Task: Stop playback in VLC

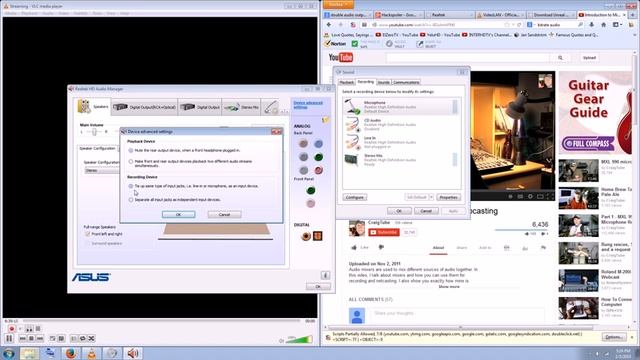Action: pyautogui.click(x=31, y=338)
